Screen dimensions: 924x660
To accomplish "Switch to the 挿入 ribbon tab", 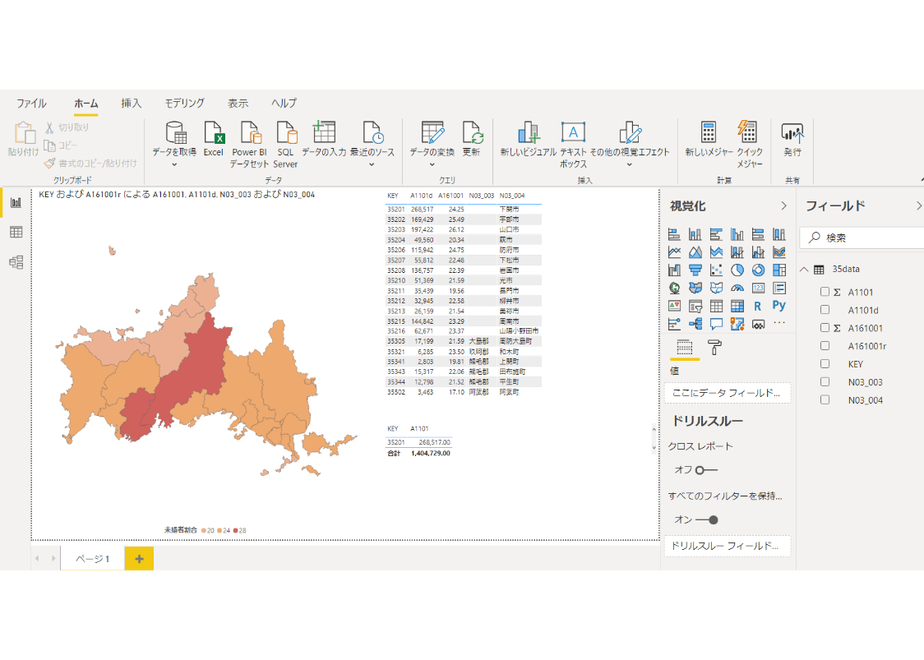I will pyautogui.click(x=131, y=103).
